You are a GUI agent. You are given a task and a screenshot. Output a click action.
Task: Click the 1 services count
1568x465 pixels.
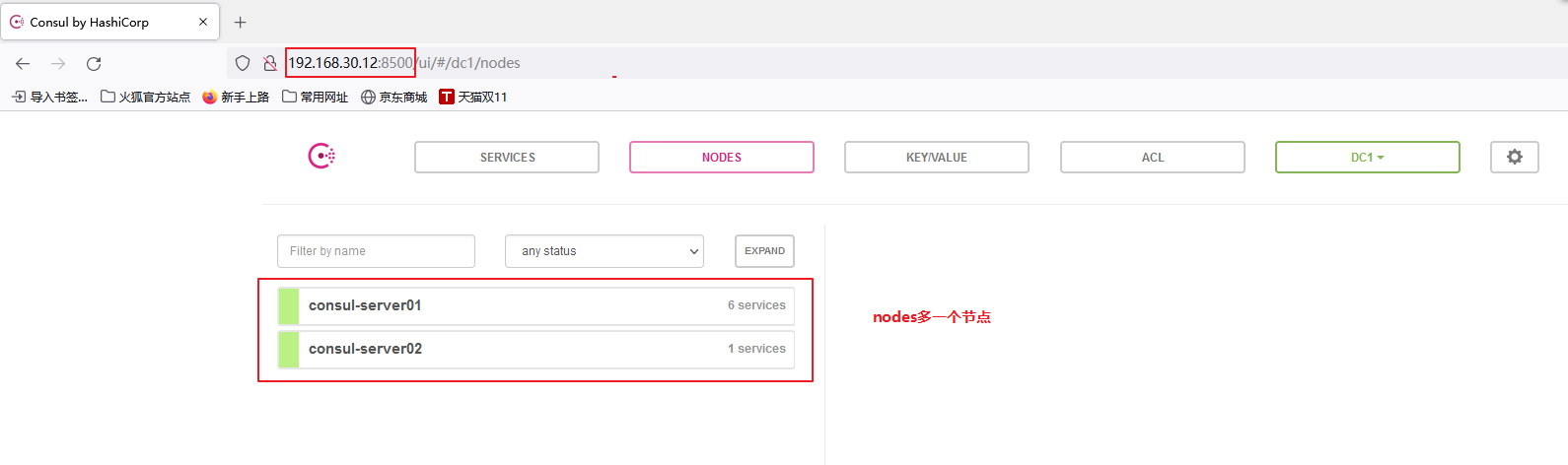point(756,349)
